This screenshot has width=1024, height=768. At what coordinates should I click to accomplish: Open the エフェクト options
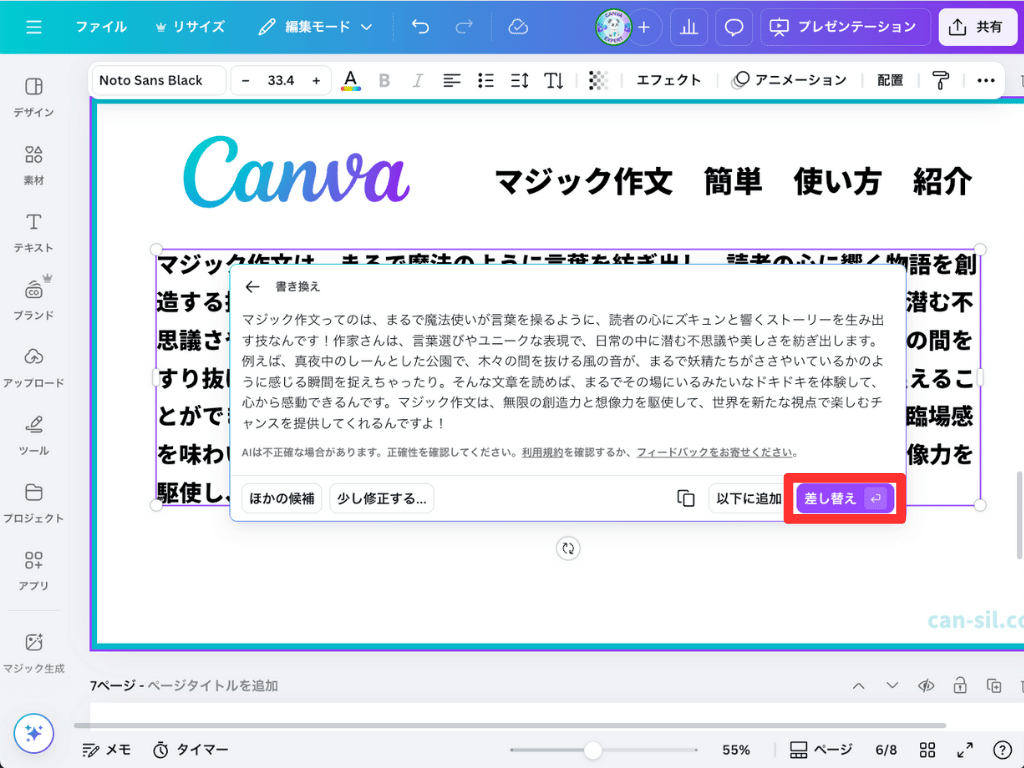point(669,80)
